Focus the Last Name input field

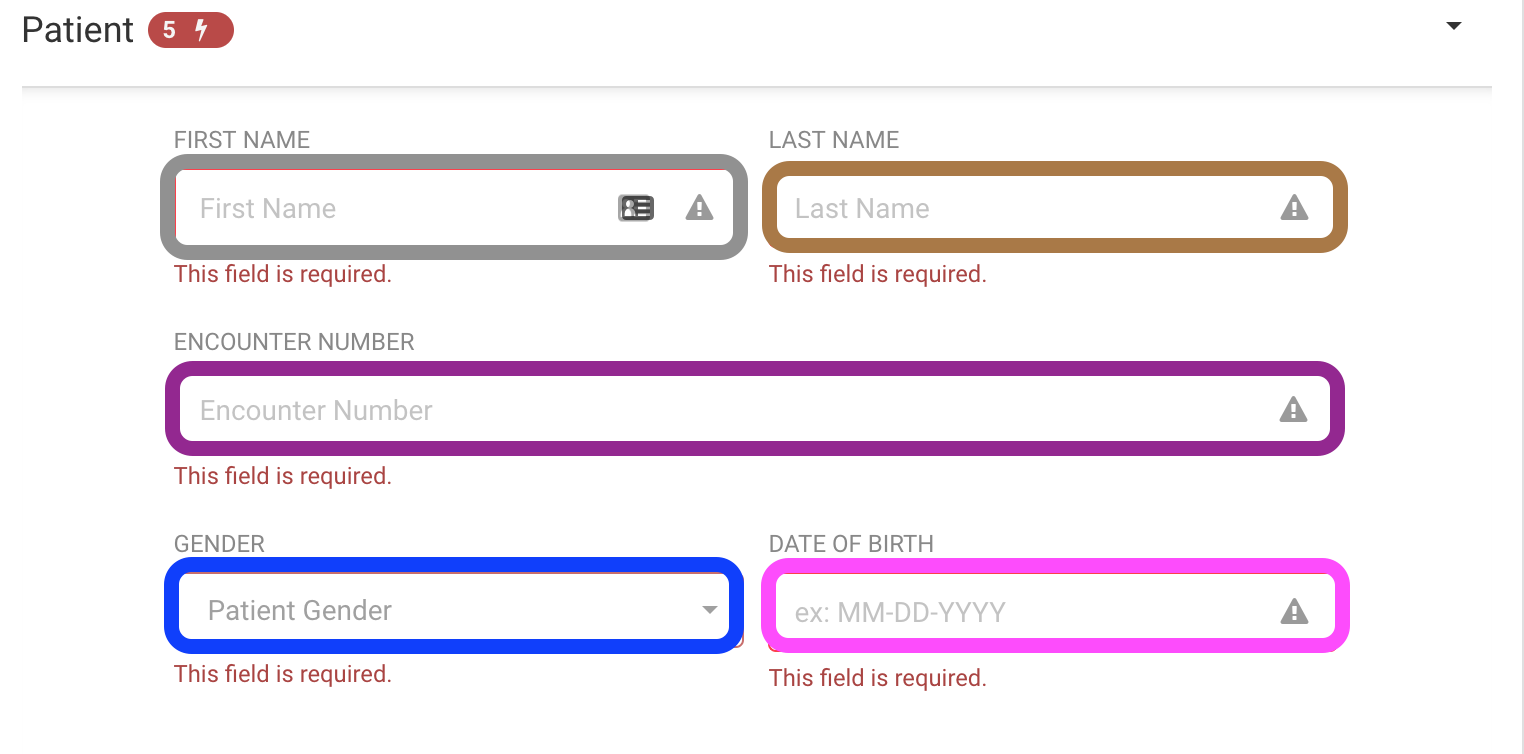tap(1055, 207)
